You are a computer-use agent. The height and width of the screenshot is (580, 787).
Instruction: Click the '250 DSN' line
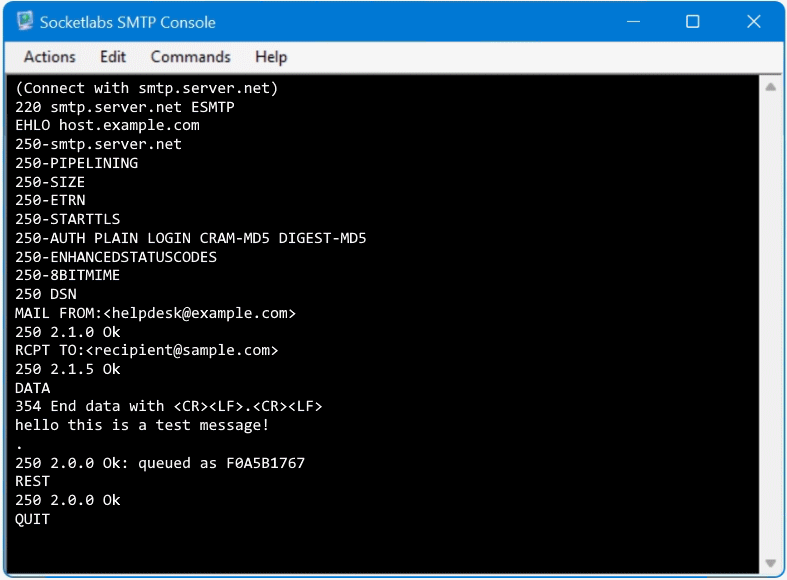click(46, 294)
